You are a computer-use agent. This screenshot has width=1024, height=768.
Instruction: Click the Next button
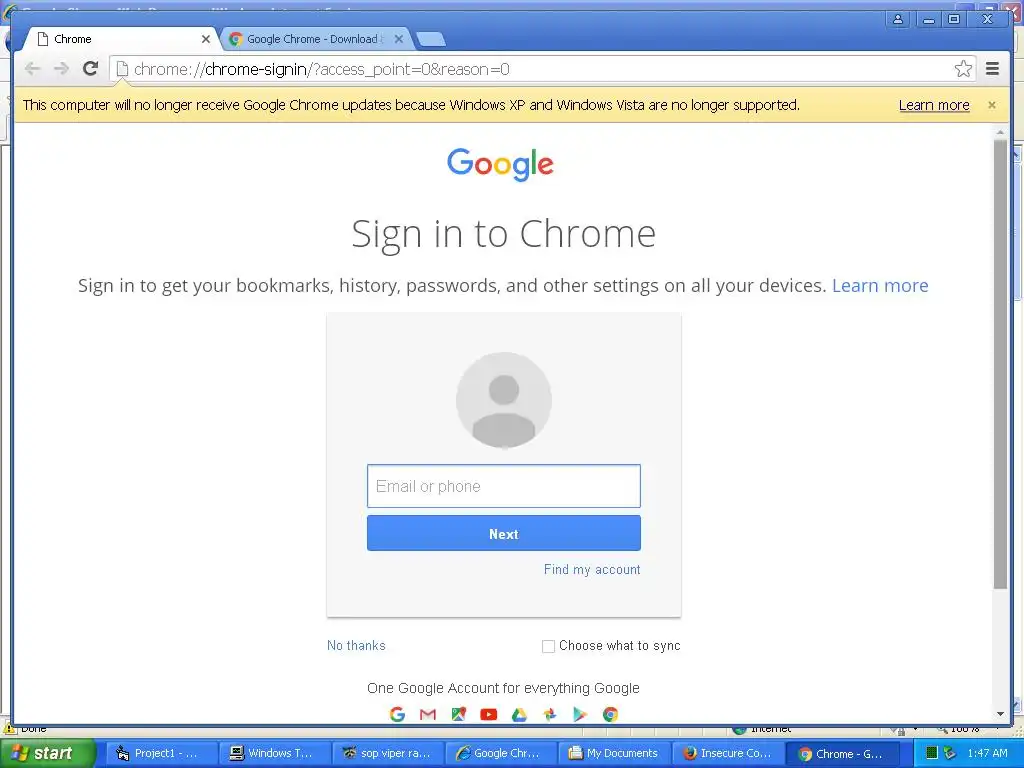pos(504,534)
